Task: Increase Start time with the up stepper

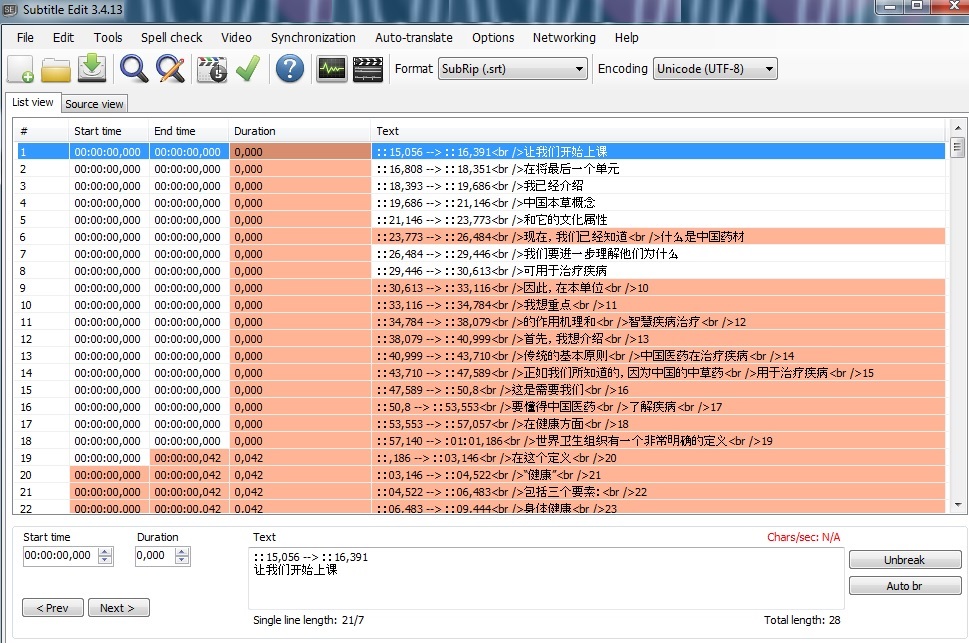Action: [105, 551]
